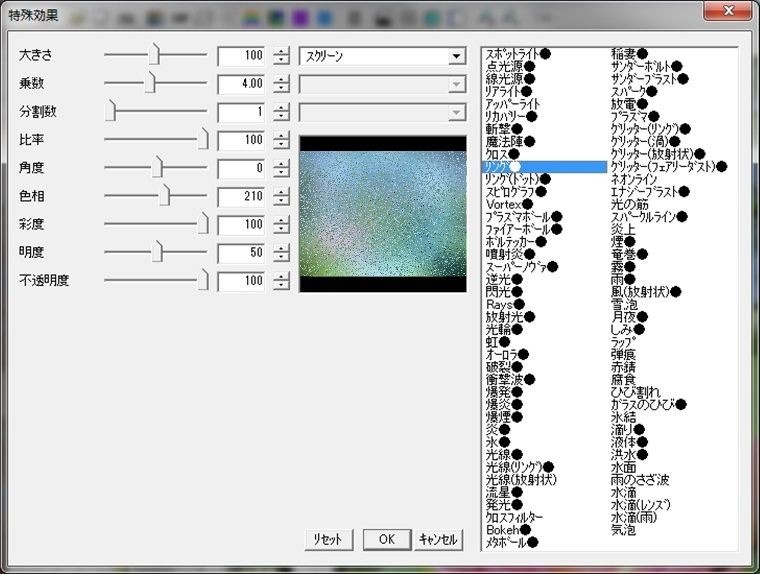The image size is (760, 574).
Task: Click the OK button
Action: click(387, 540)
